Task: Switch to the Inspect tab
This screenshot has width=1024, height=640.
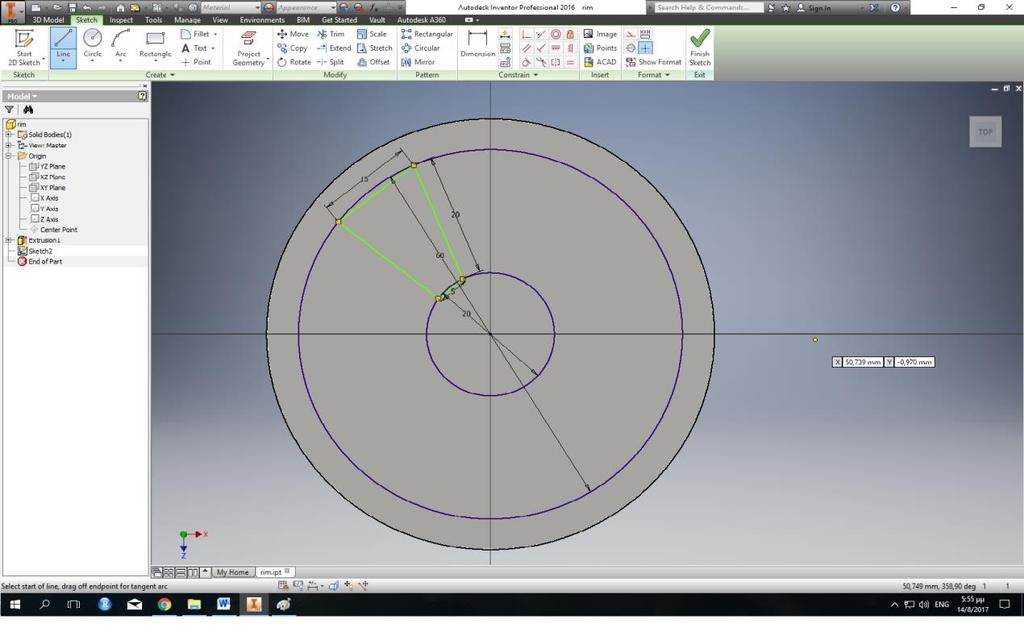Action: (x=121, y=20)
